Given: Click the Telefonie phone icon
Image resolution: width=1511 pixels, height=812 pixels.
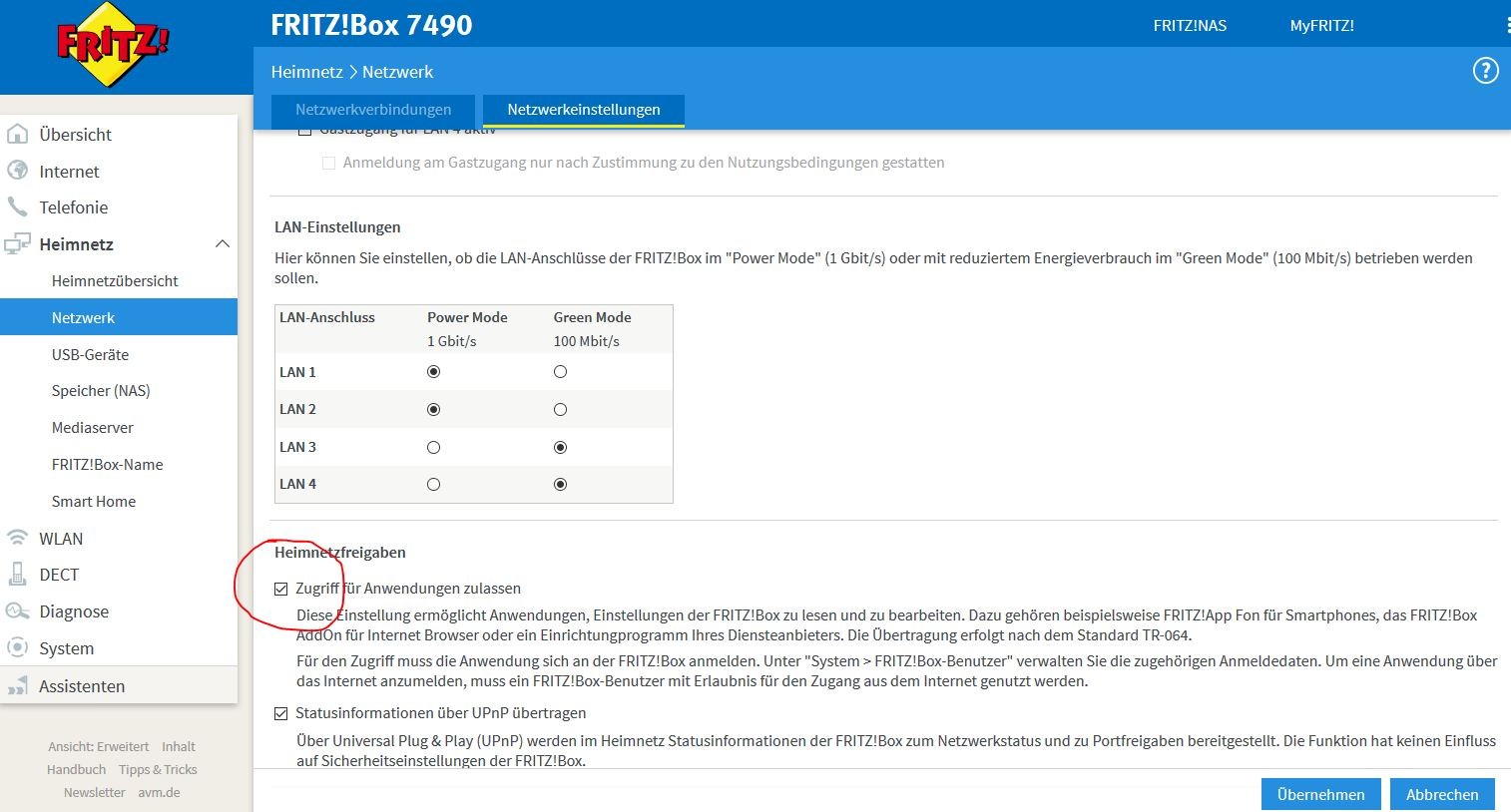Looking at the screenshot, I should point(18,206).
